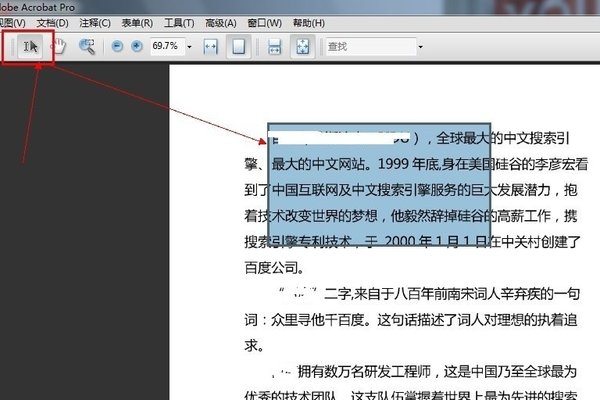Image resolution: width=600 pixels, height=400 pixels.
Task: Focus the 查找 search field
Action: coord(370,47)
